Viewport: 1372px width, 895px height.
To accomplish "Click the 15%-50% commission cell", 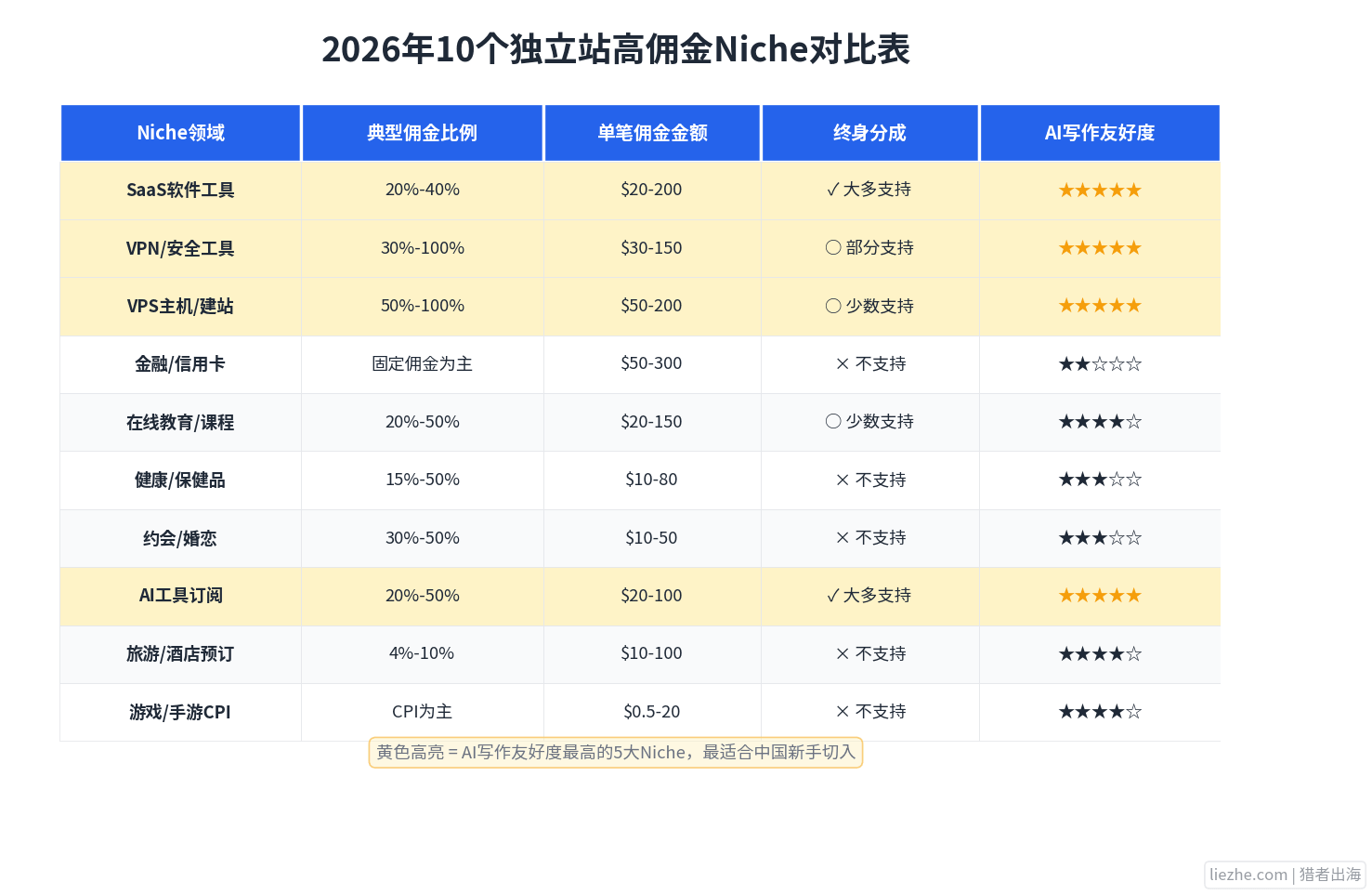I will (423, 480).
